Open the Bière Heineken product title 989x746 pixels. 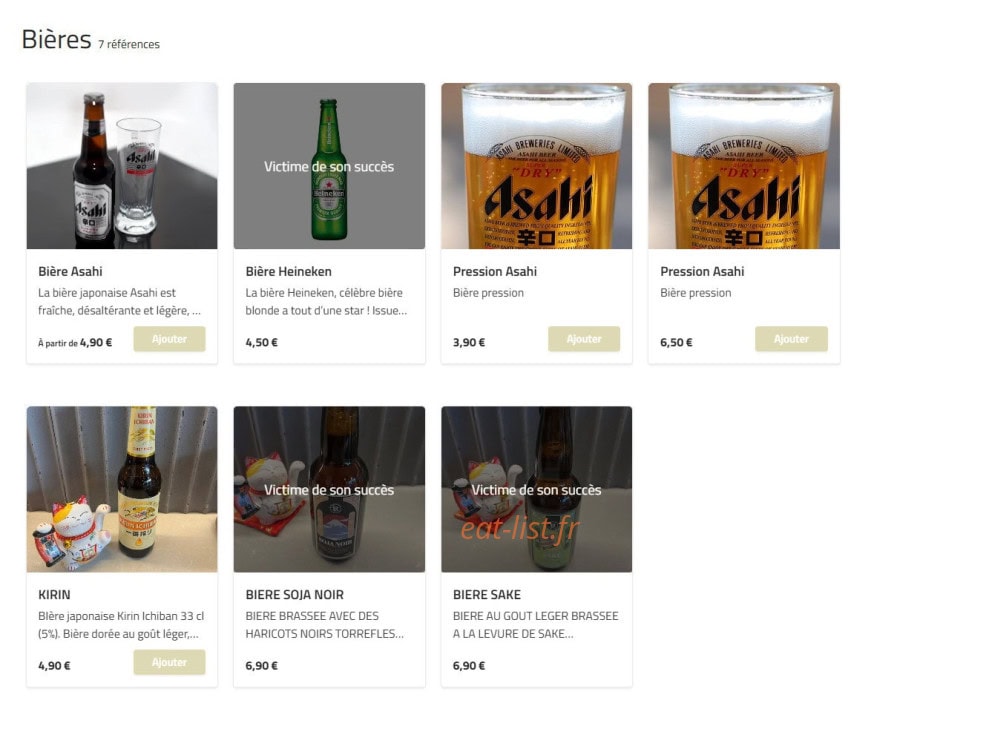(x=288, y=272)
